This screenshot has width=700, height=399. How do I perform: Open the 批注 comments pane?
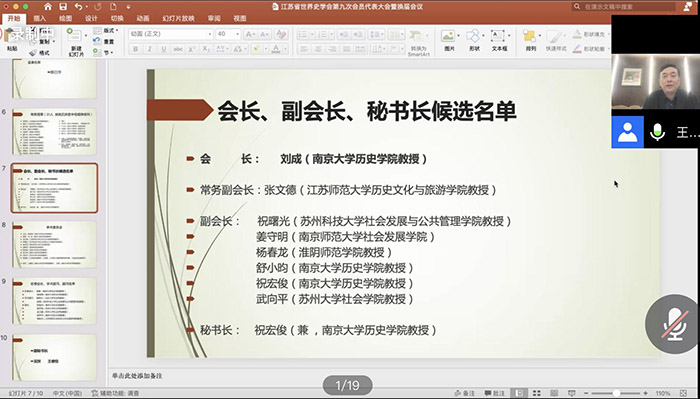pos(495,393)
